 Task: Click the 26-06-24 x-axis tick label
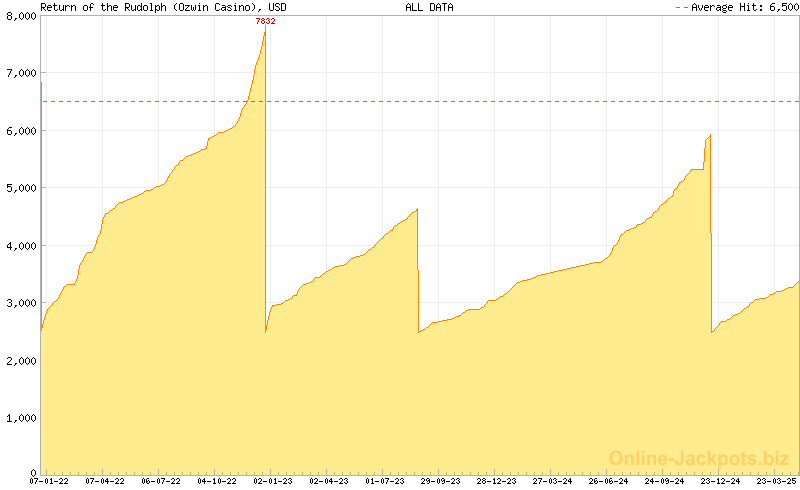[608, 481]
